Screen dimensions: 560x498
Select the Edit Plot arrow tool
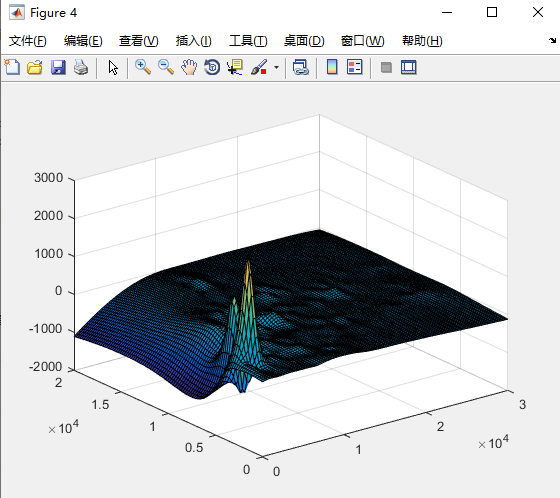coord(113,67)
